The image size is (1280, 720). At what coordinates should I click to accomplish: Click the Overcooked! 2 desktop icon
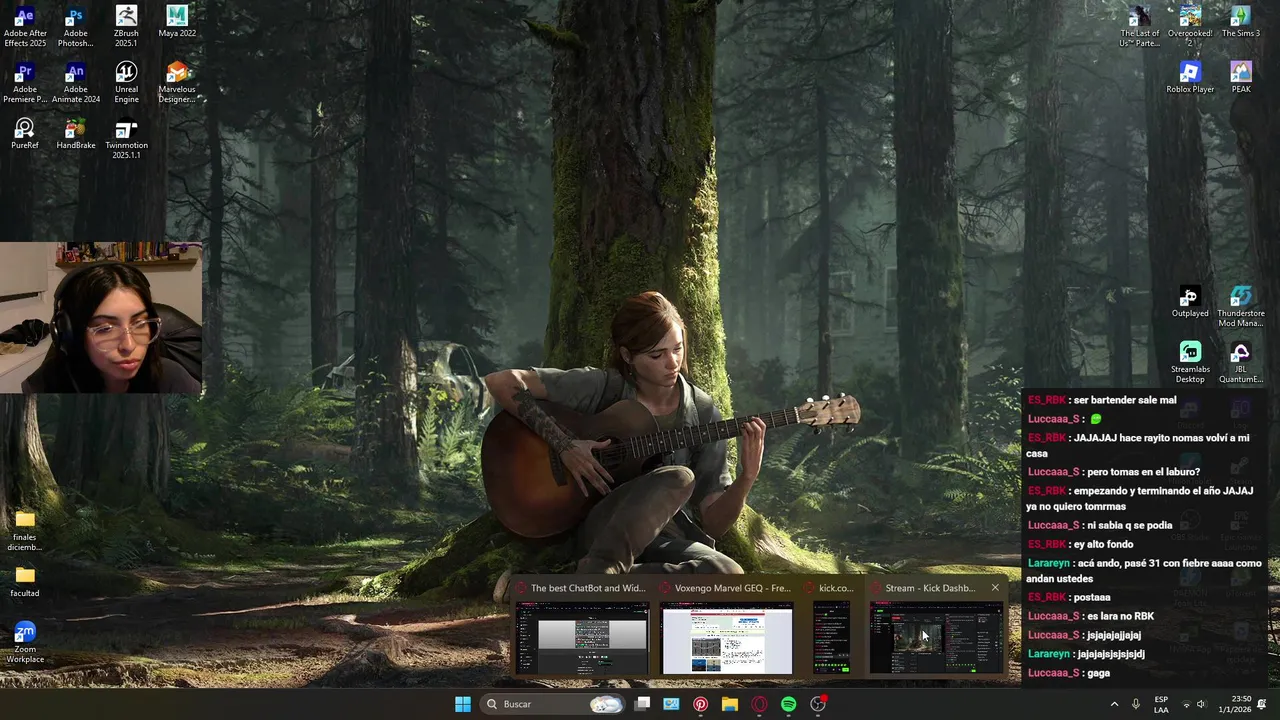(x=1190, y=27)
